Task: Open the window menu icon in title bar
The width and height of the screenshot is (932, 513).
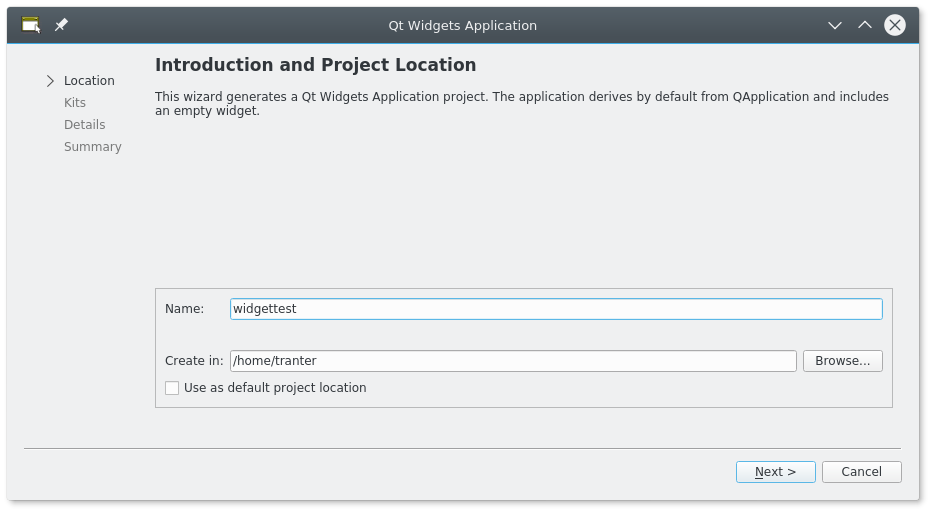Action: click(x=31, y=25)
